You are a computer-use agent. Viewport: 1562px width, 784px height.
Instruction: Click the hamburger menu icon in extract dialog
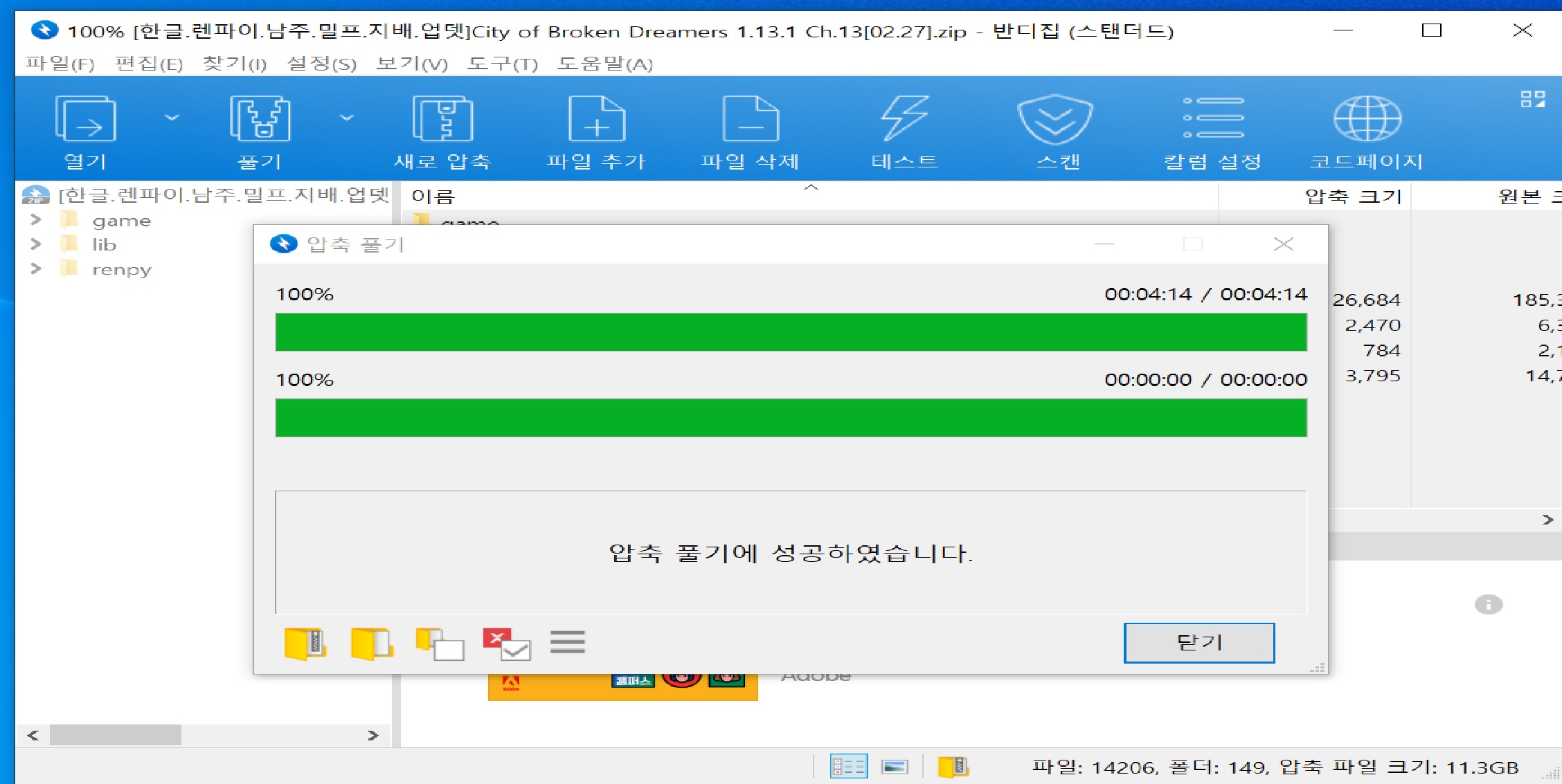(567, 642)
